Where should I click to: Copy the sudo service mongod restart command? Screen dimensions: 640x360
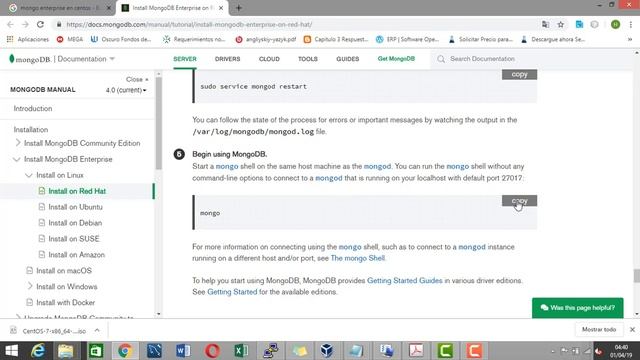click(x=519, y=74)
